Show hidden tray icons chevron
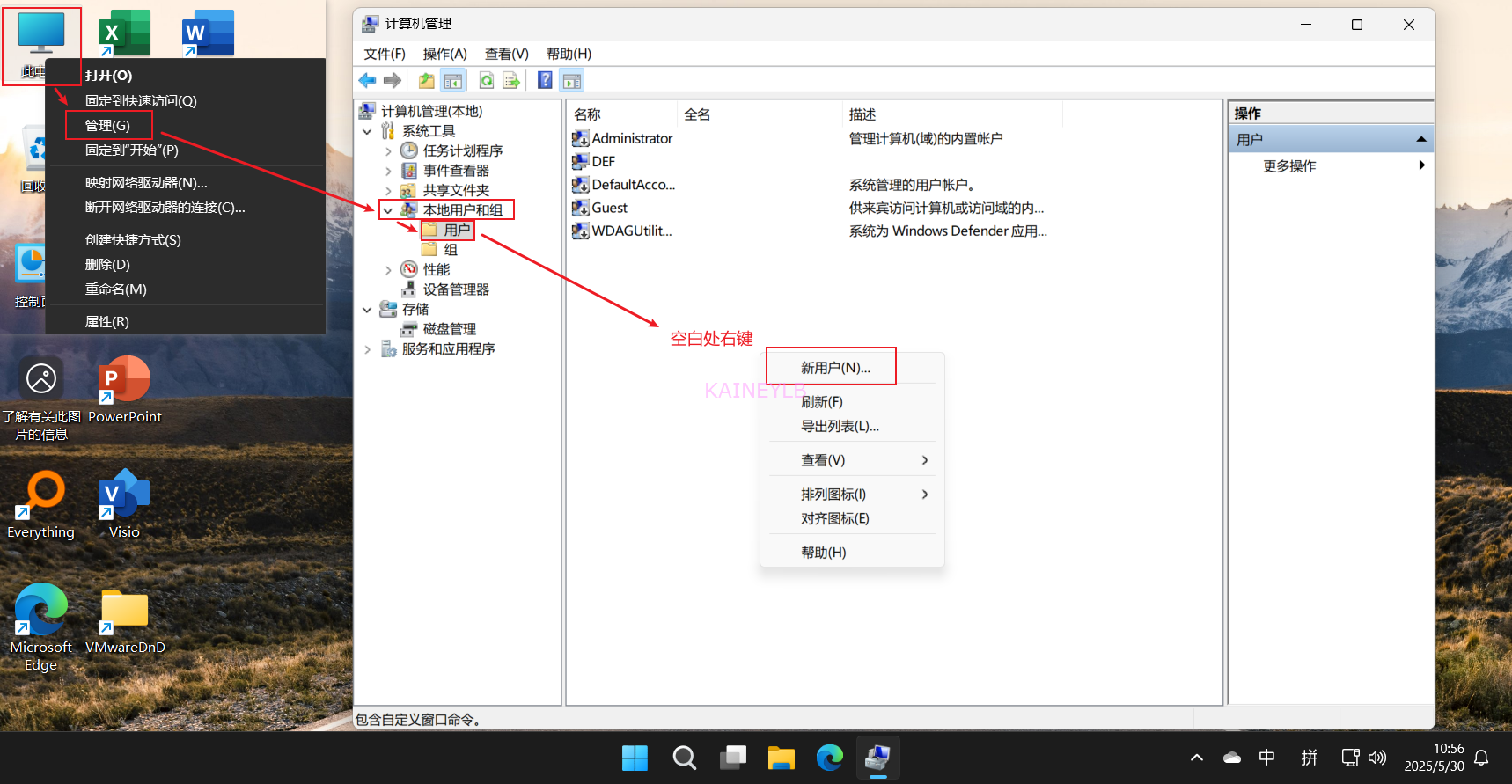This screenshot has width=1512, height=784. (1196, 758)
